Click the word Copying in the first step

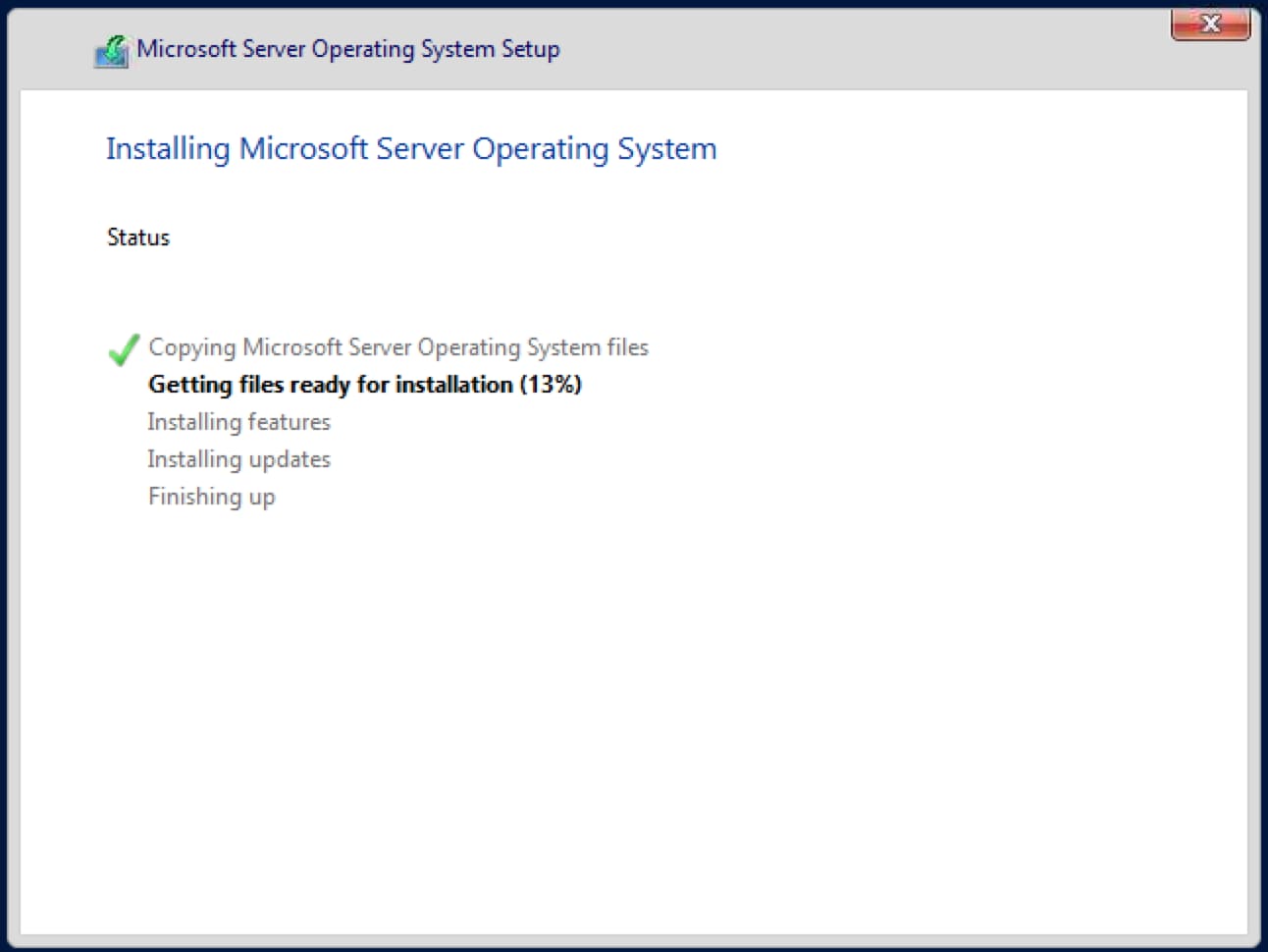pyautogui.click(x=191, y=347)
